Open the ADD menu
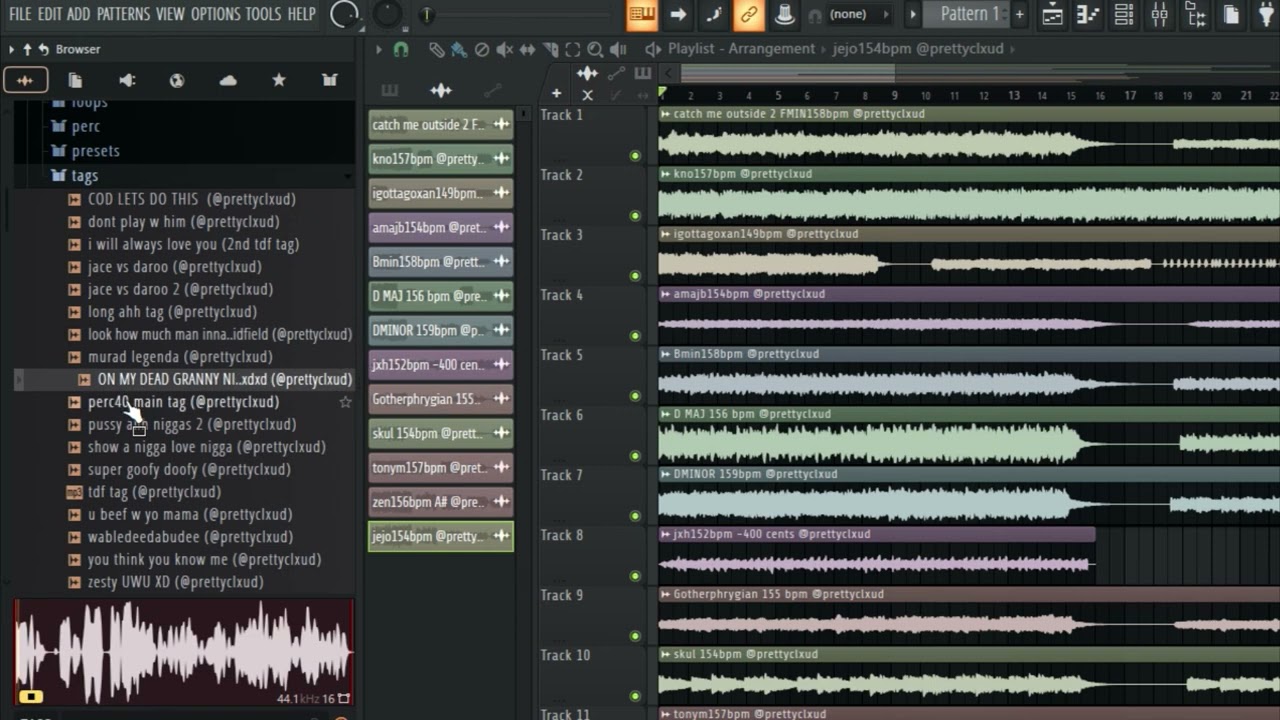Screen dimensions: 1280x720 click(x=78, y=14)
